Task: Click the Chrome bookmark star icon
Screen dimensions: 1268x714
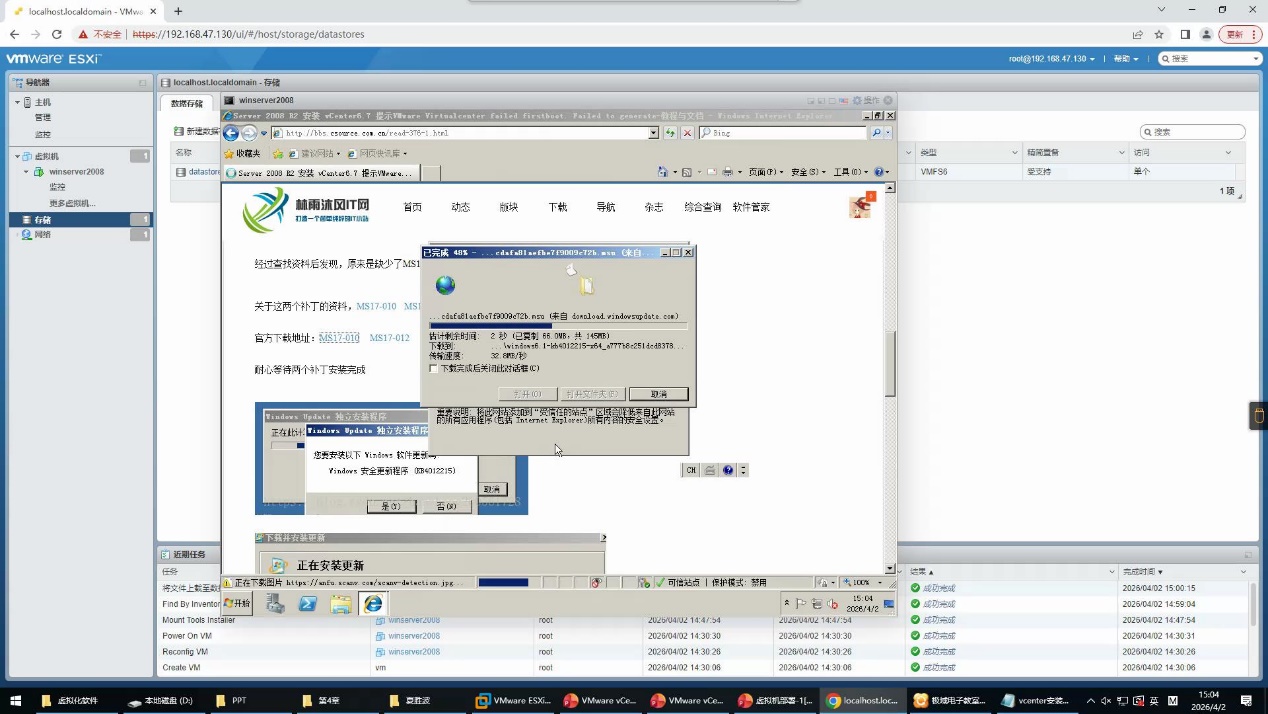Action: pyautogui.click(x=1159, y=34)
